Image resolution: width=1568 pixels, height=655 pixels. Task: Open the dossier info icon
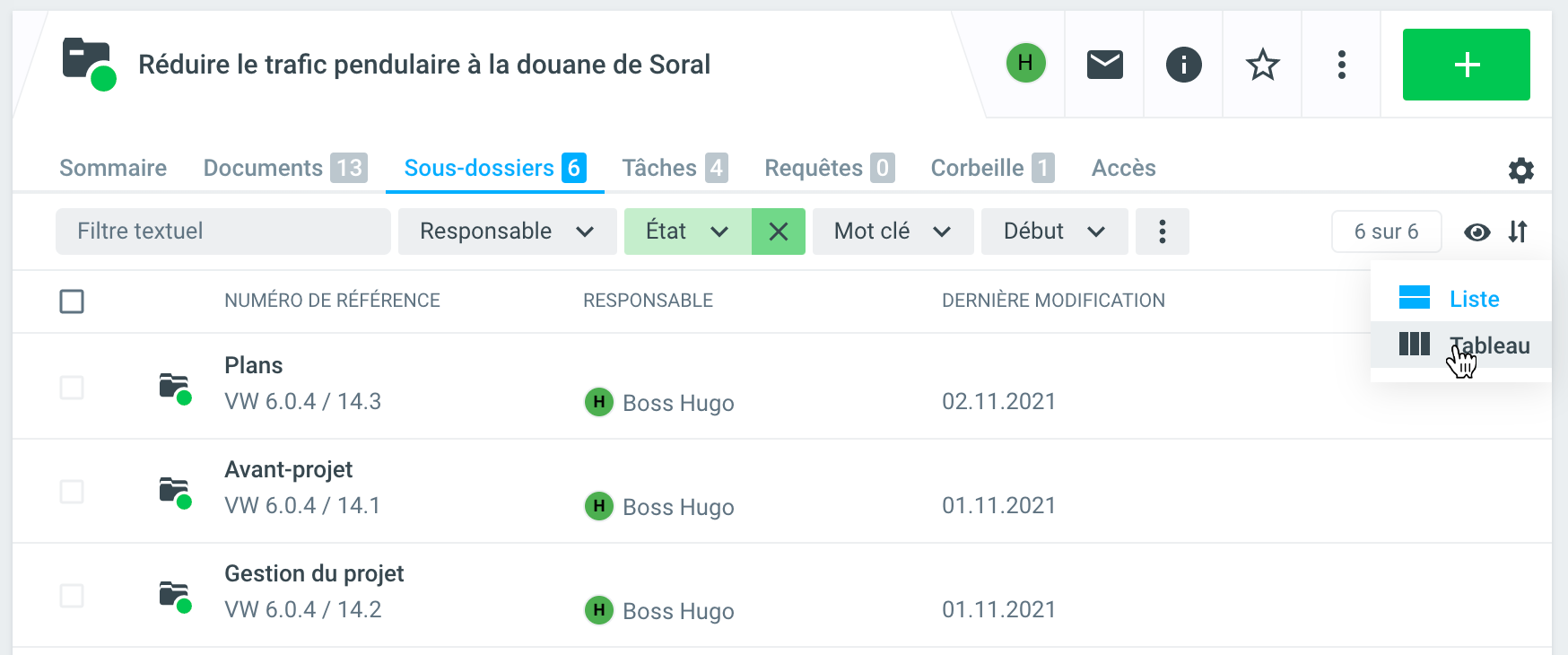click(1183, 65)
